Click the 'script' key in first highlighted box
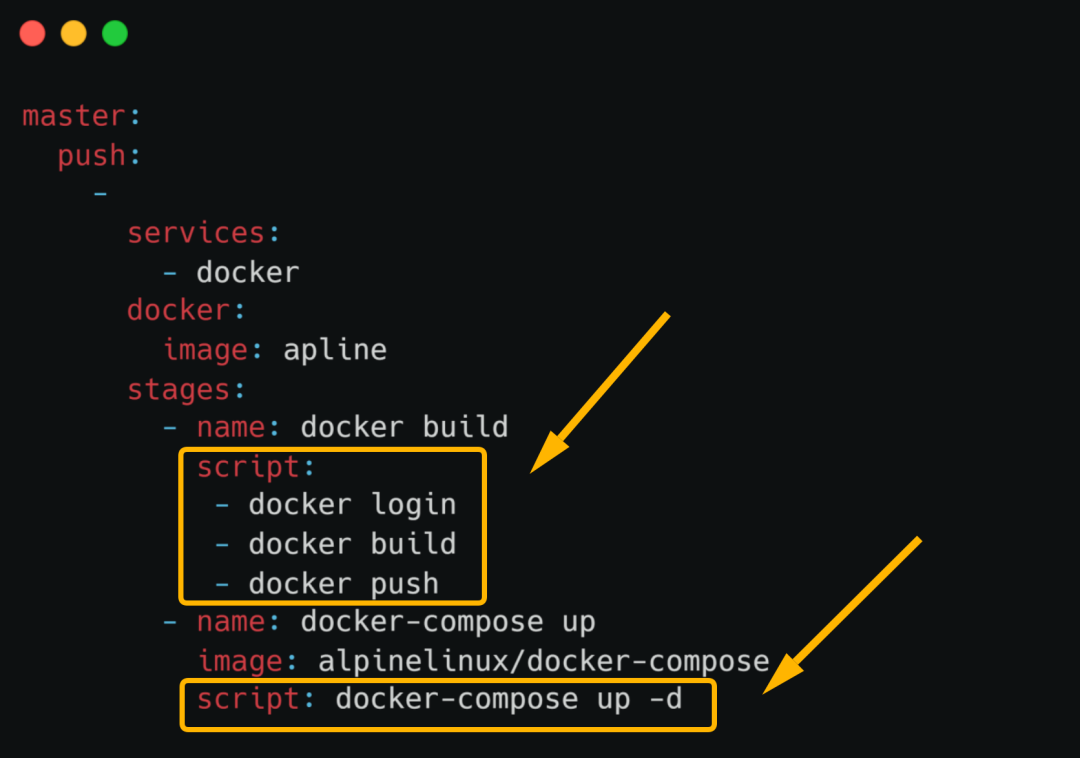 248,467
